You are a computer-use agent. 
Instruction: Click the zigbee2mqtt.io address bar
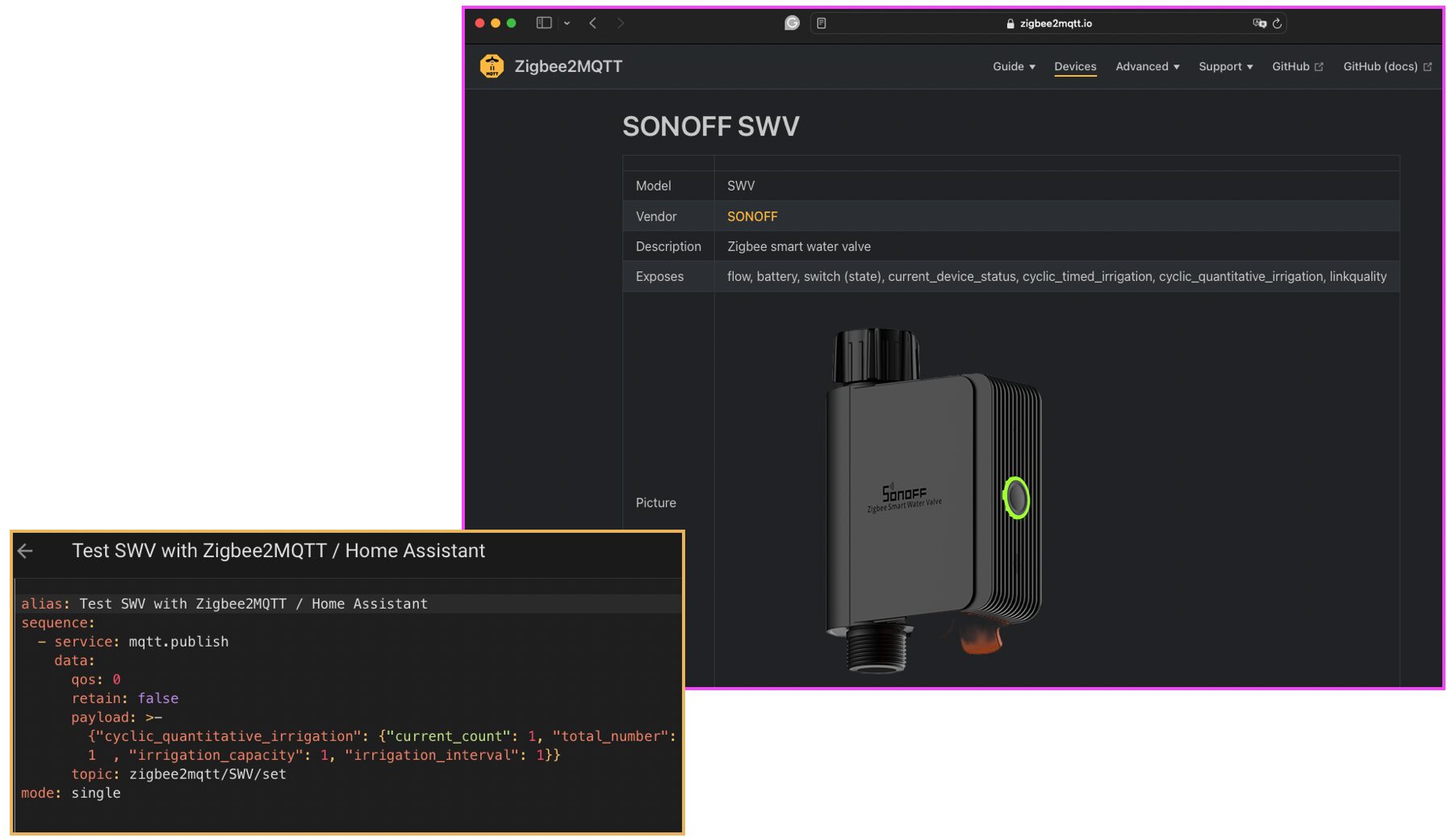point(1048,23)
